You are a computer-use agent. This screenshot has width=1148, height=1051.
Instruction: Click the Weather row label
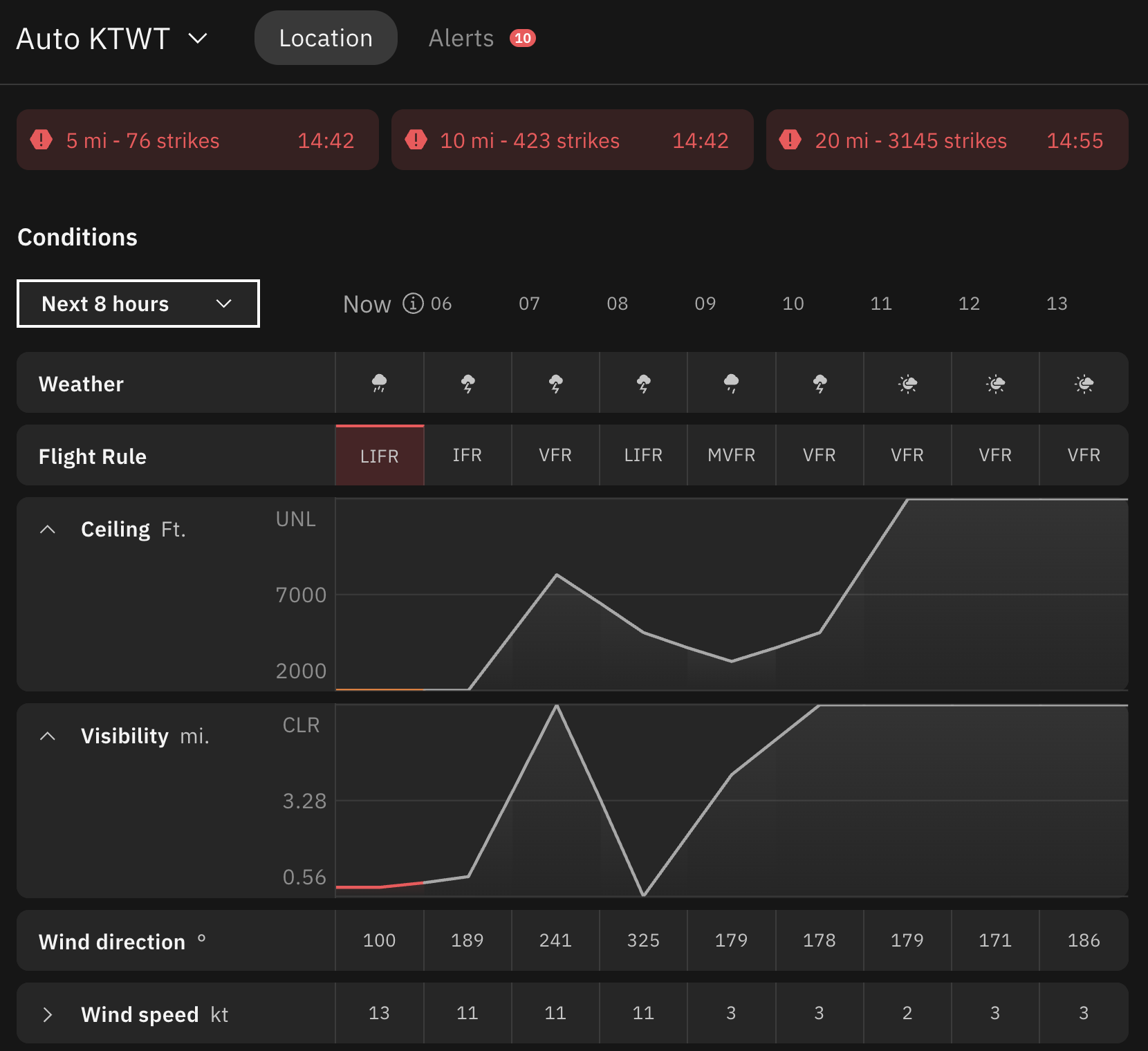pos(81,384)
